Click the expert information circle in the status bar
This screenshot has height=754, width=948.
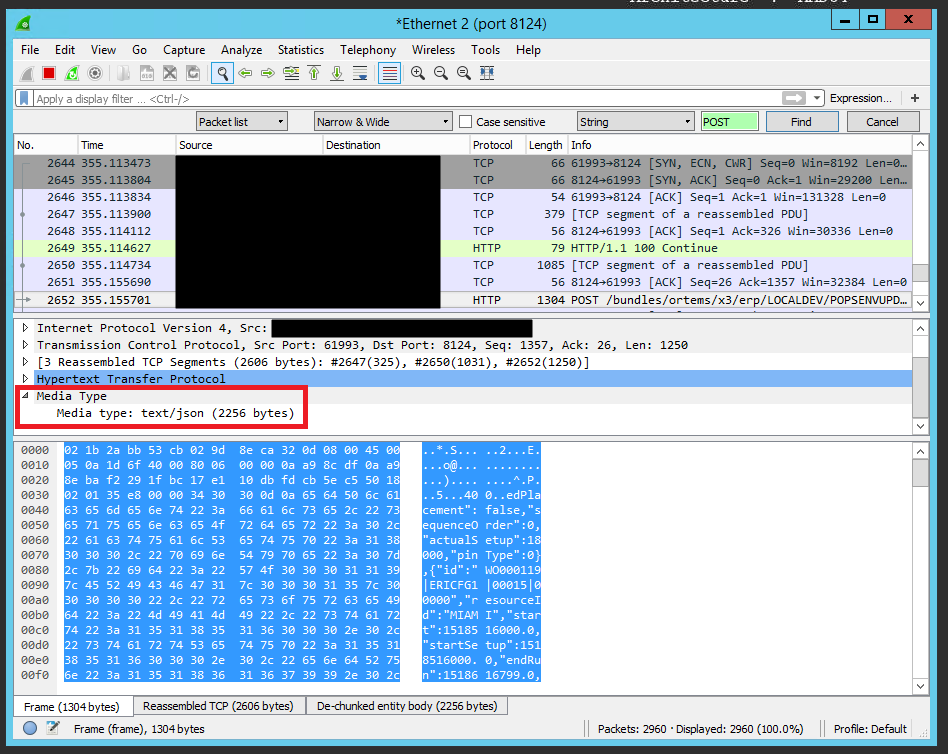[x=30, y=728]
